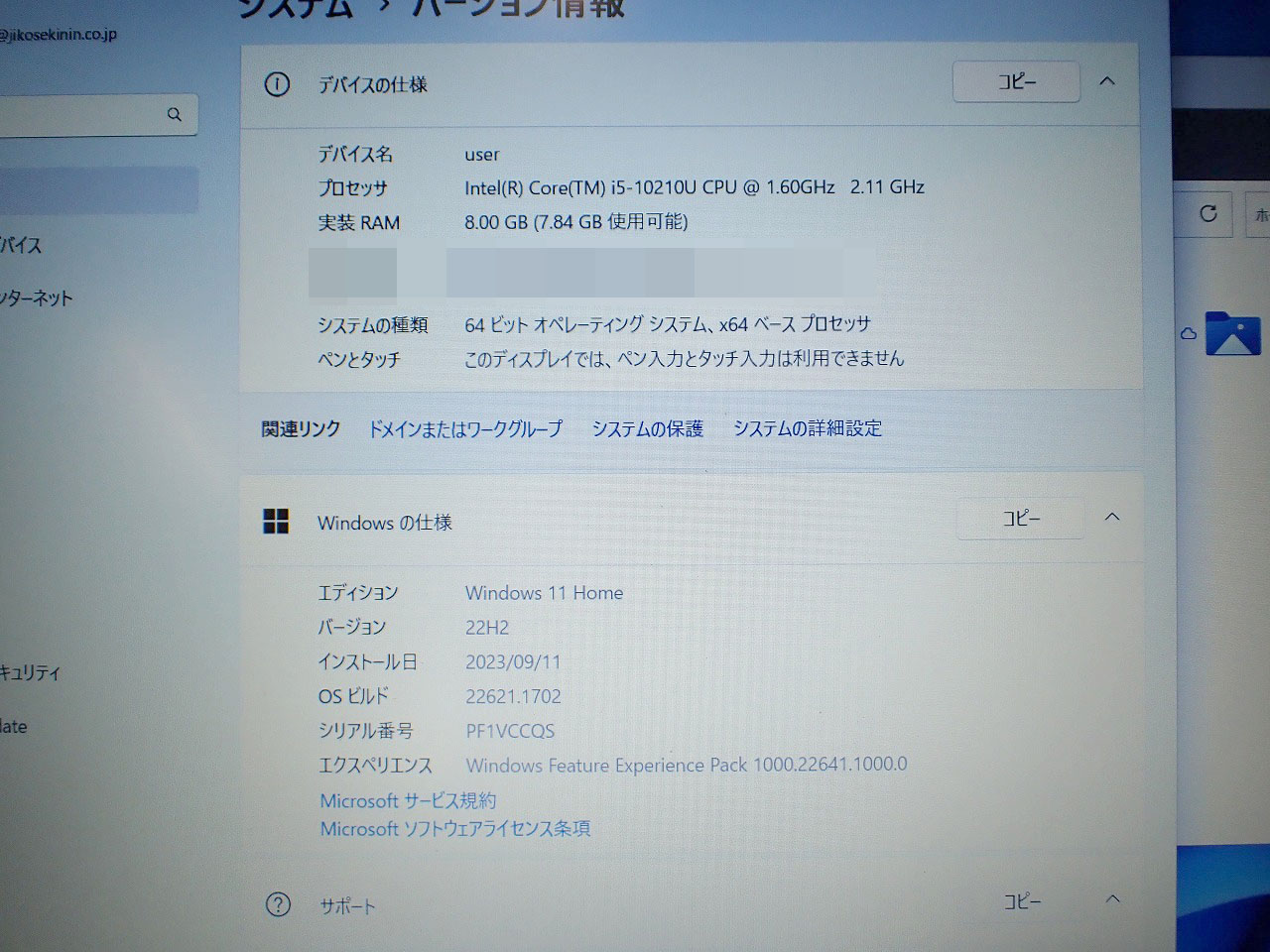Open システムの保護 link
The height and width of the screenshot is (952, 1270).
click(x=647, y=428)
